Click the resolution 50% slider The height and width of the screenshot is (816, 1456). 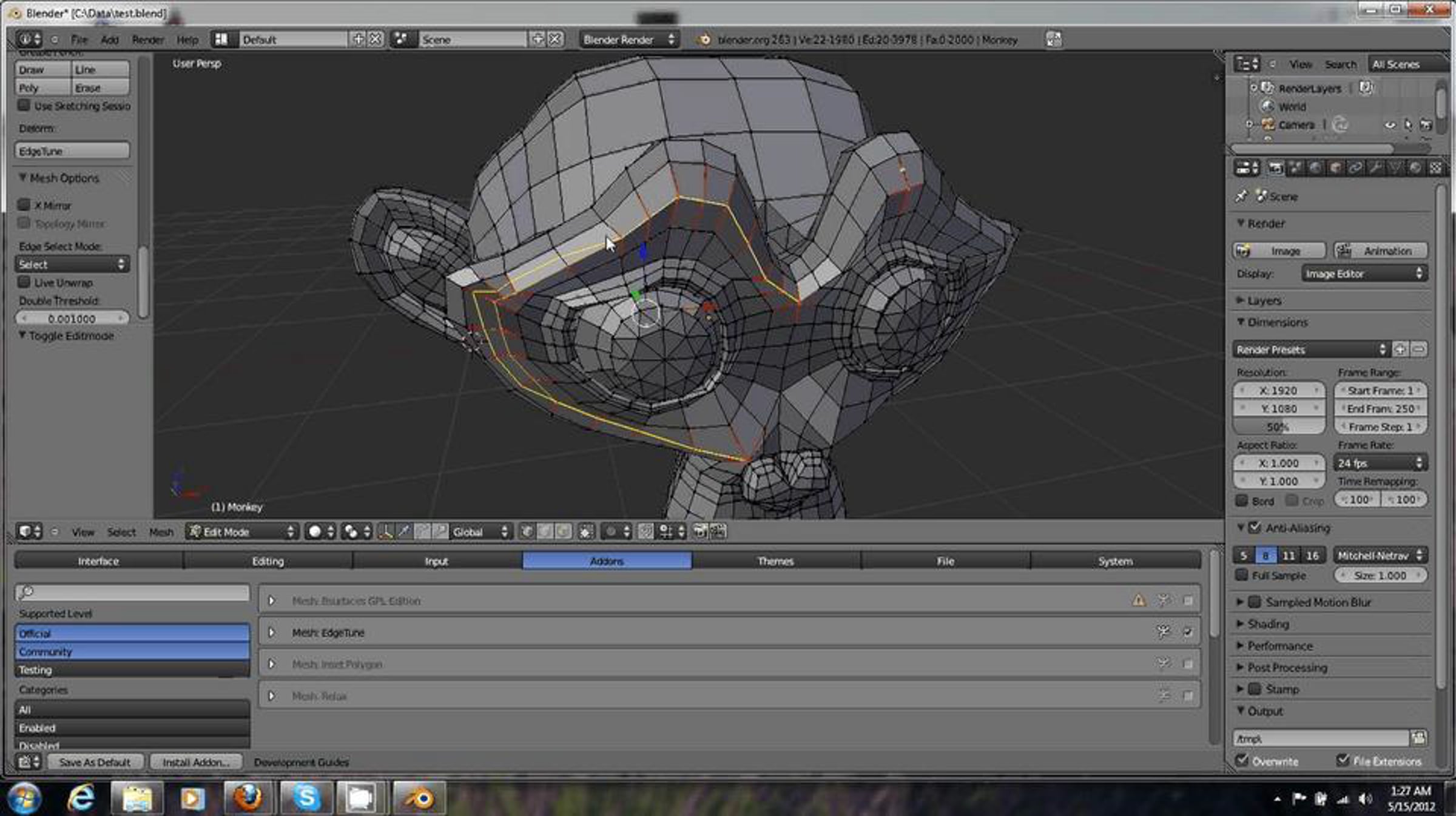coord(1279,427)
